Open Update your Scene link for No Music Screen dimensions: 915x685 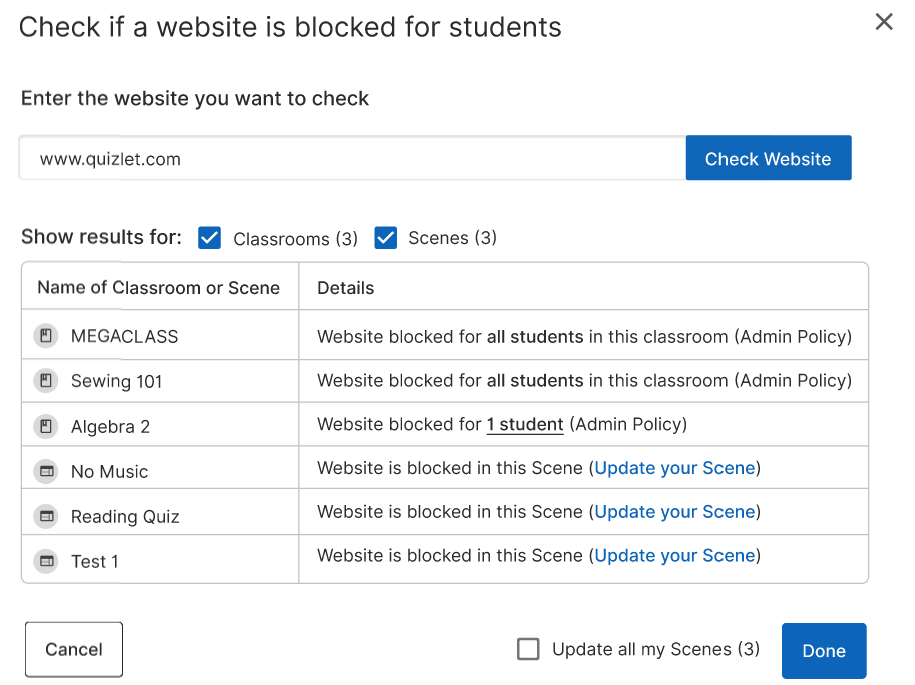675,468
